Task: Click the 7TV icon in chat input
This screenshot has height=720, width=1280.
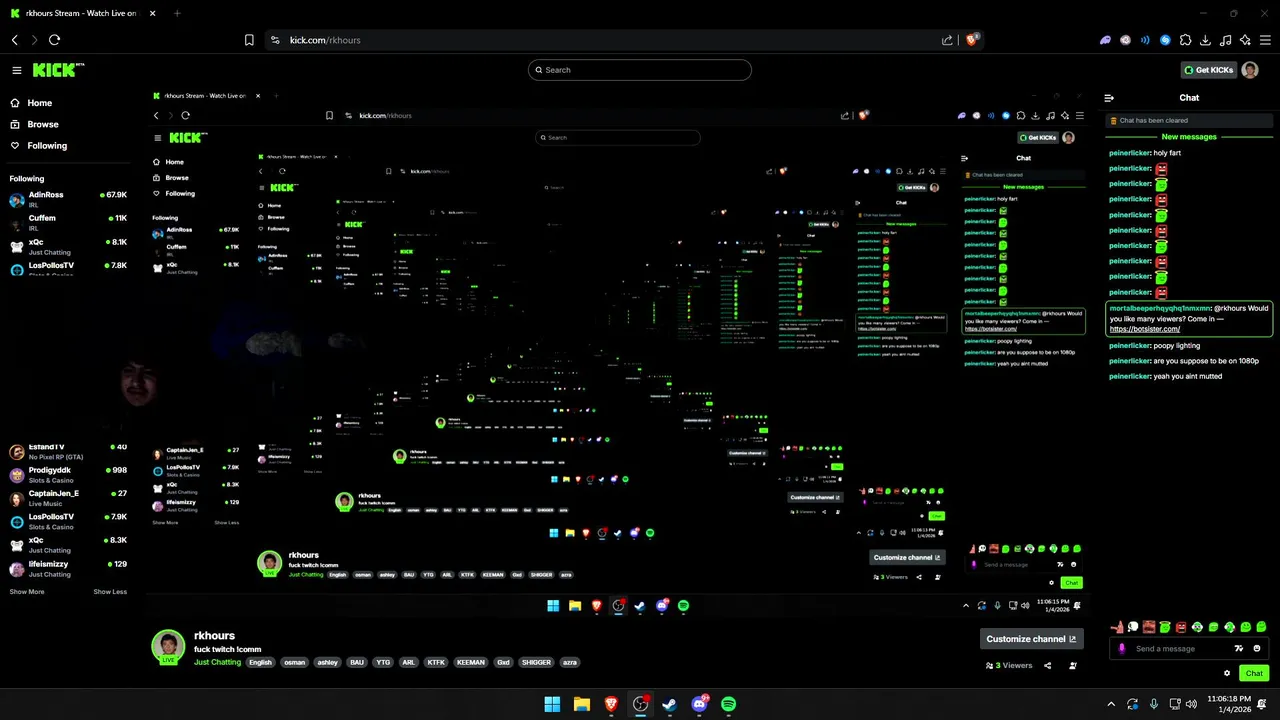Action: (1239, 648)
